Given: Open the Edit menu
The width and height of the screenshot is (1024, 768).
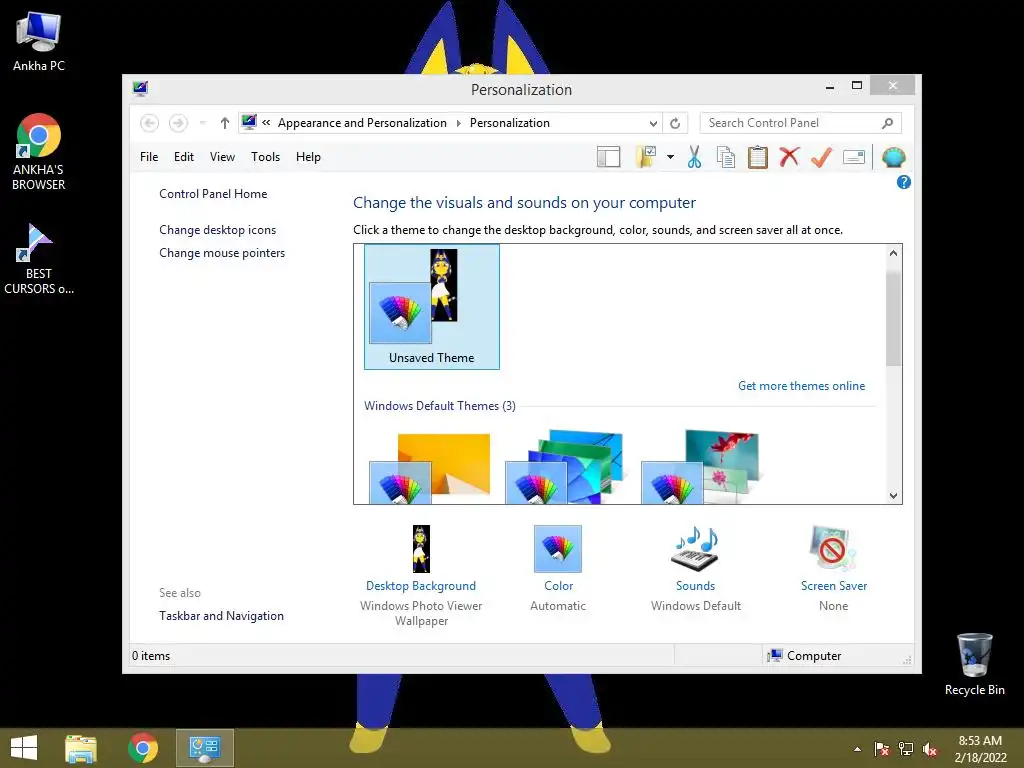Looking at the screenshot, I should [184, 157].
